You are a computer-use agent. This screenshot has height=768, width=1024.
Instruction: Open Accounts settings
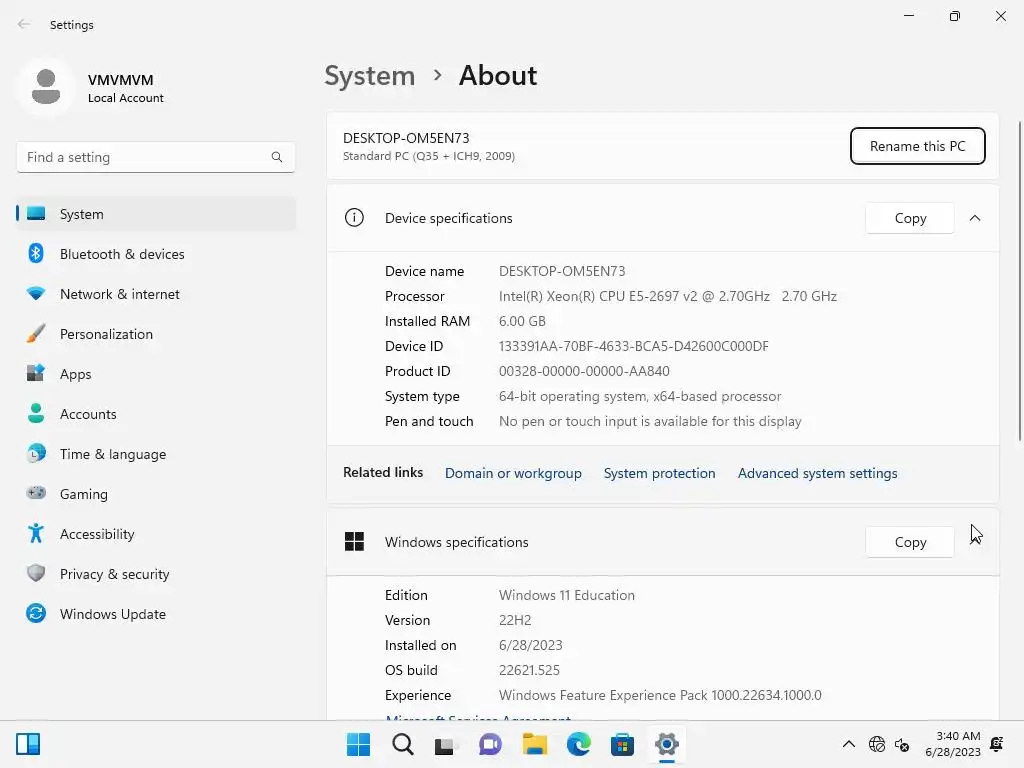tap(156, 414)
